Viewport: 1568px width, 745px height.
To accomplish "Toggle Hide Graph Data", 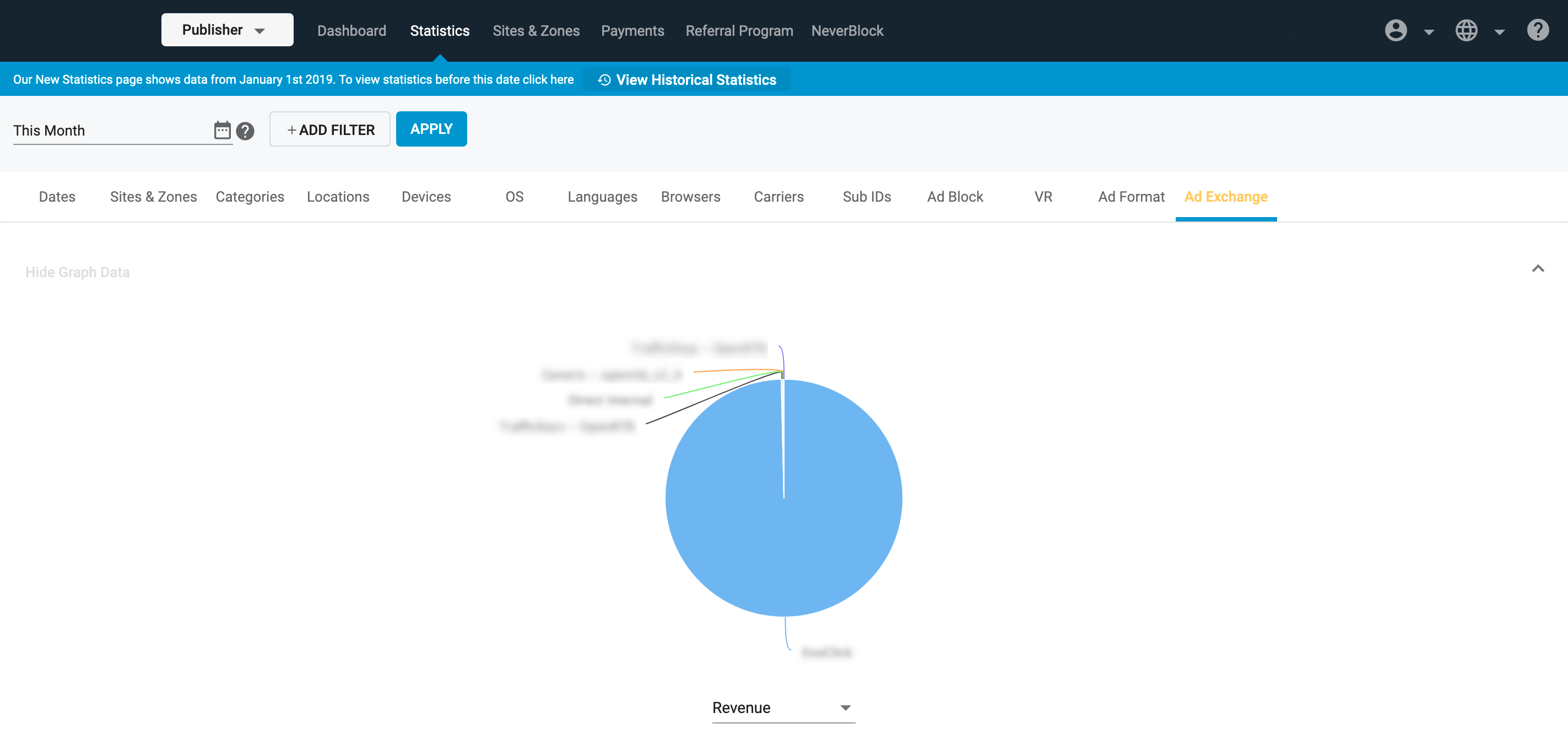I will [x=77, y=272].
